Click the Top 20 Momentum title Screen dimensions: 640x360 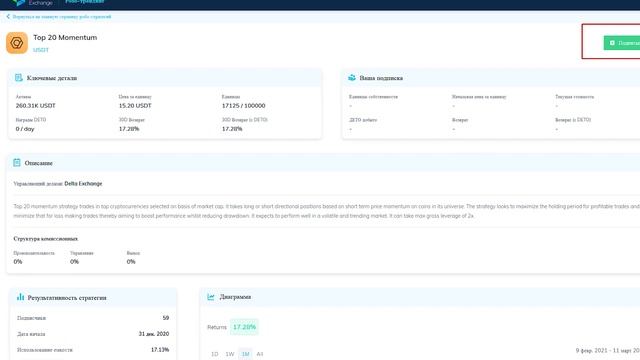(x=65, y=38)
